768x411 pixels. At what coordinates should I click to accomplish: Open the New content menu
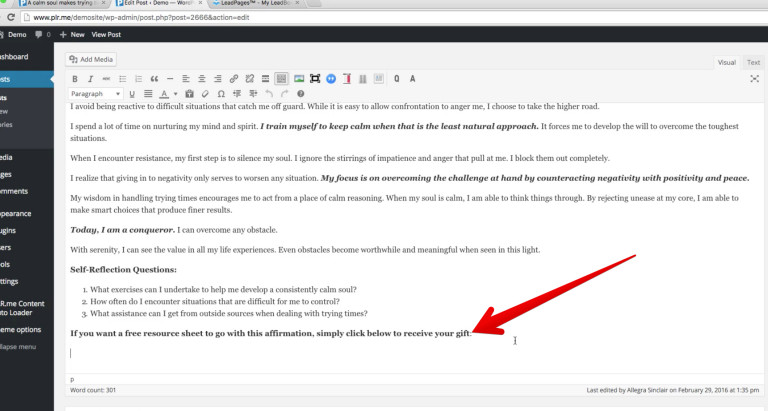point(72,35)
